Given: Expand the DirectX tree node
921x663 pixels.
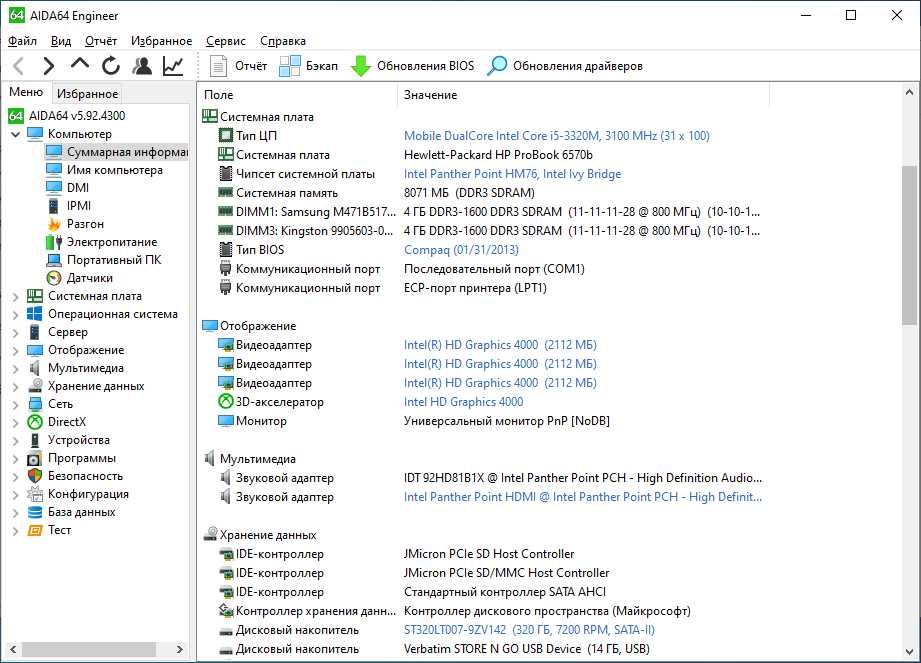Looking at the screenshot, I should (x=16, y=423).
